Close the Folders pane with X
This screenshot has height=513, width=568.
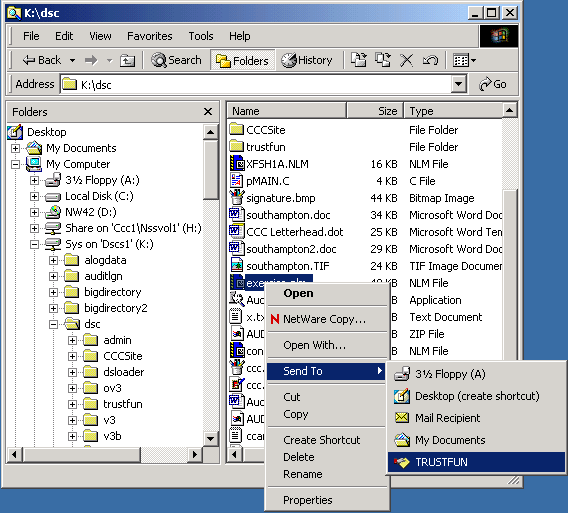[208, 112]
